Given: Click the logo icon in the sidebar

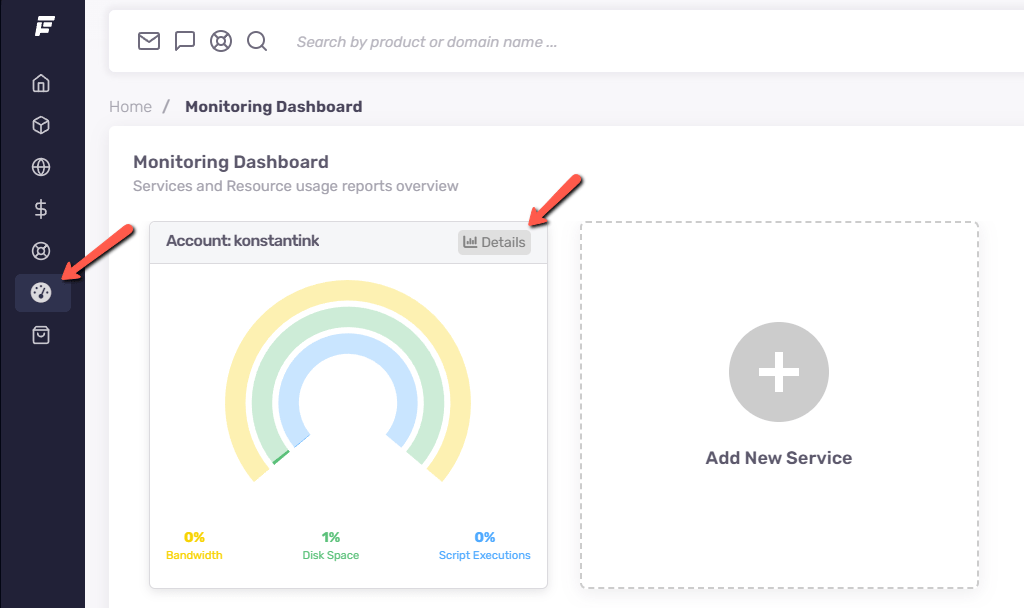Looking at the screenshot, I should tap(43, 27).
